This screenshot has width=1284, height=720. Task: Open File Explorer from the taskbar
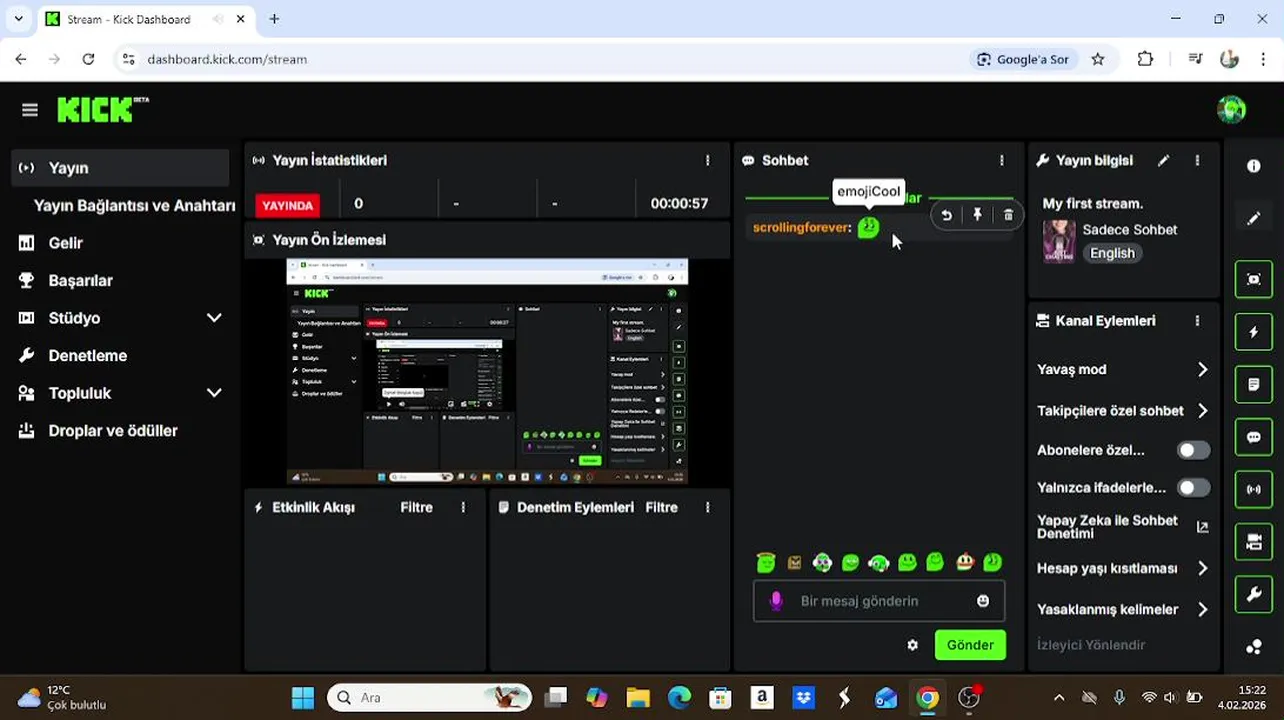pos(638,698)
